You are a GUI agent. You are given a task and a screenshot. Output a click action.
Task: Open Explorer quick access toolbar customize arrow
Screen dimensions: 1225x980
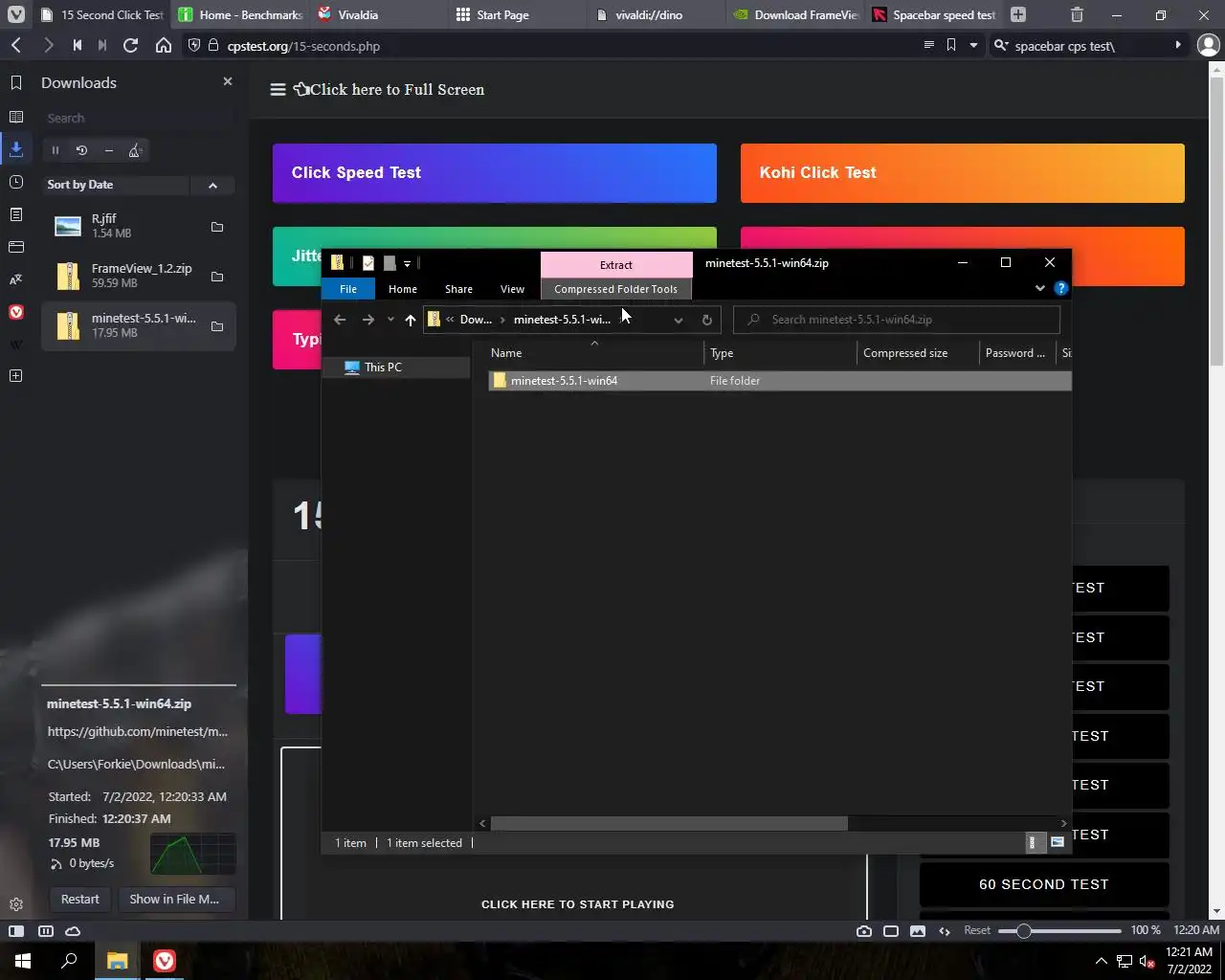click(407, 263)
